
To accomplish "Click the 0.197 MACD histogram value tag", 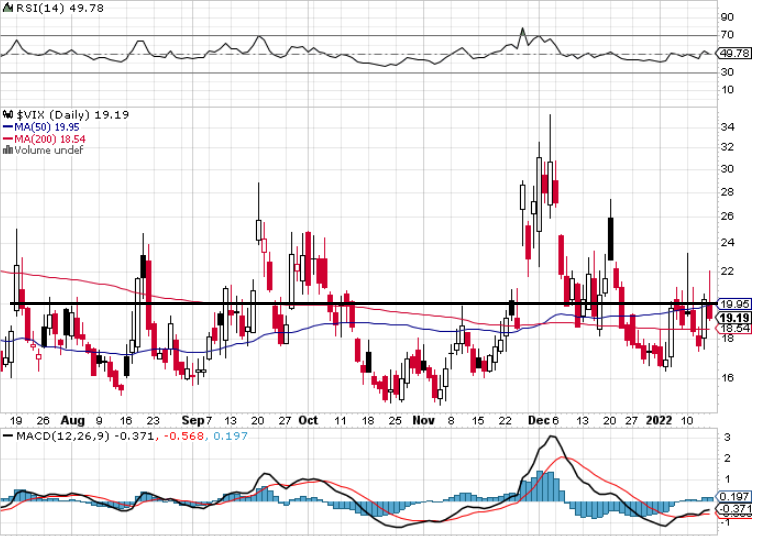I will (735, 497).
